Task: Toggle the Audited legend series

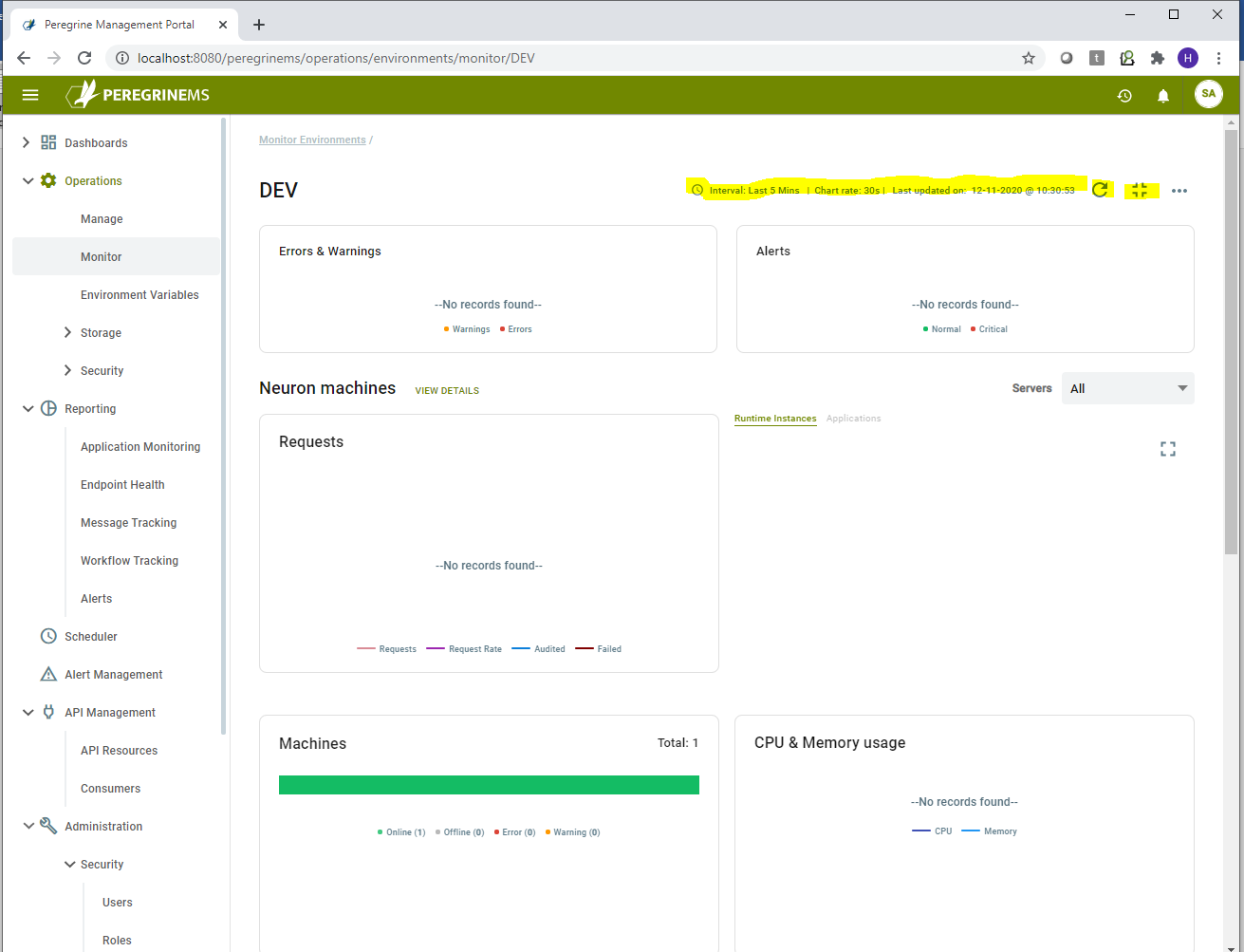Action: click(538, 649)
